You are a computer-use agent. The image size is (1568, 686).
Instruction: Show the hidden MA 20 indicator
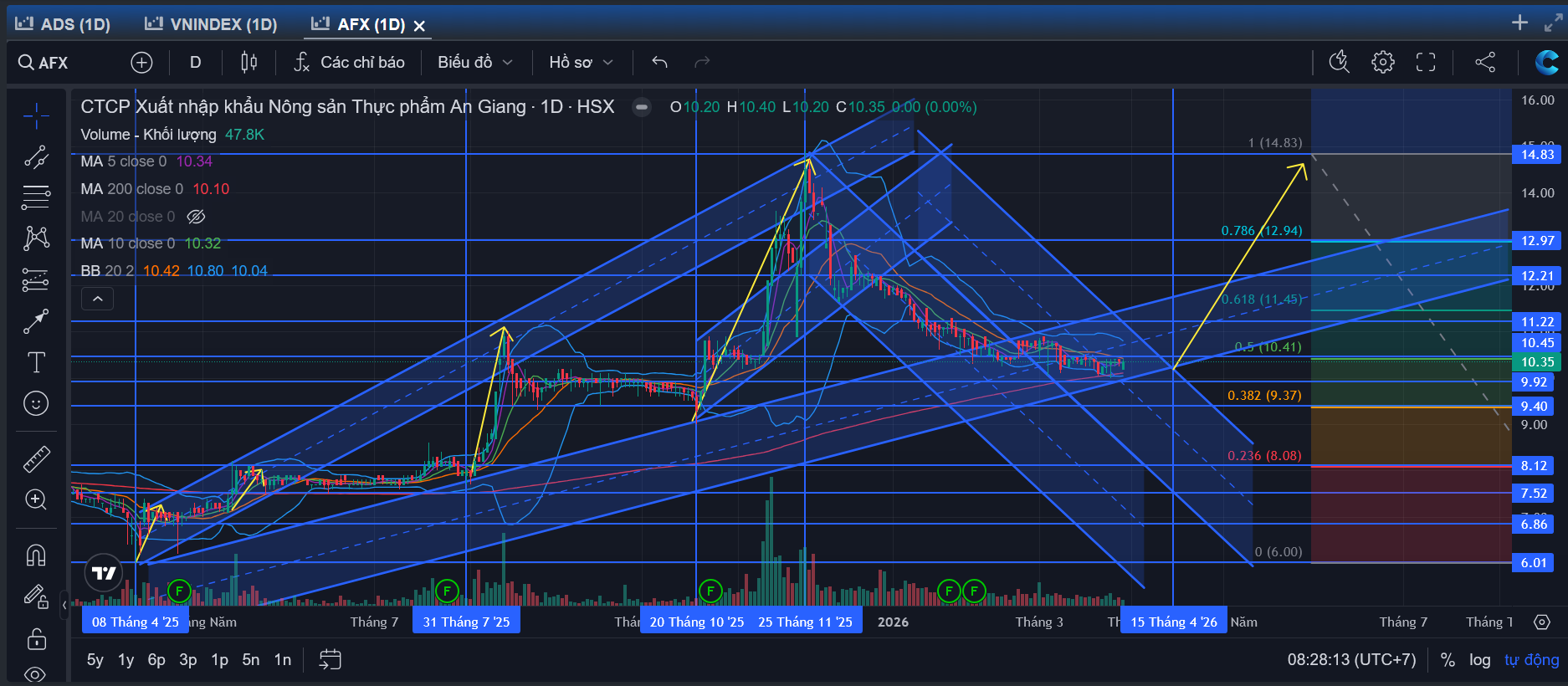196,217
